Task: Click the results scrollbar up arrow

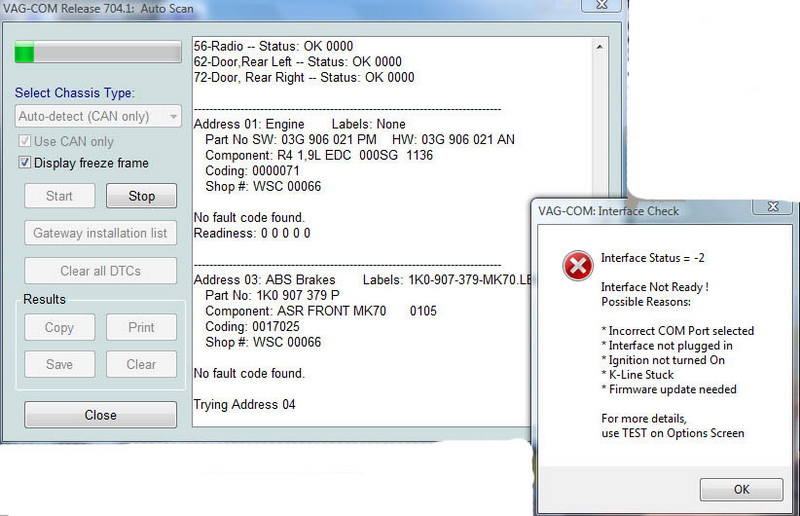Action: pyautogui.click(x=599, y=47)
